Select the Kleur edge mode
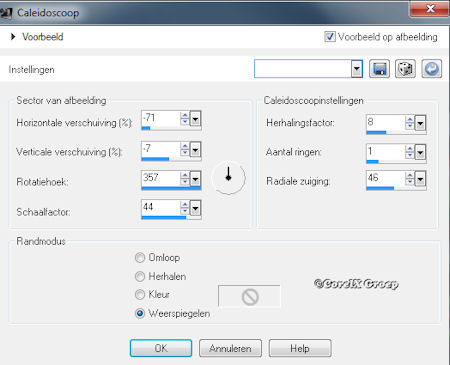This screenshot has width=450, height=365. pyautogui.click(x=140, y=295)
